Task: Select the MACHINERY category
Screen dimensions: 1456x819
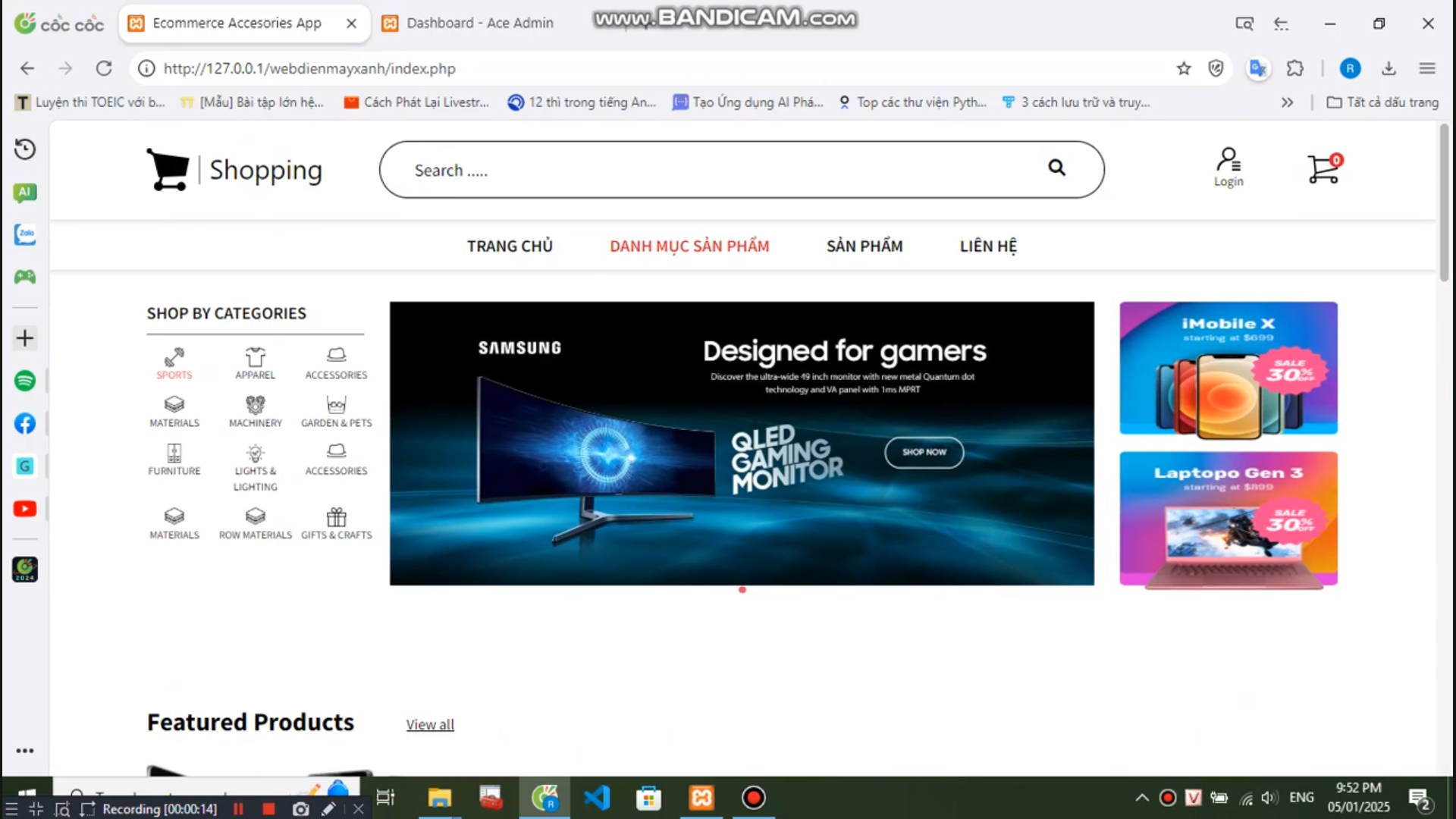Action: (x=256, y=412)
